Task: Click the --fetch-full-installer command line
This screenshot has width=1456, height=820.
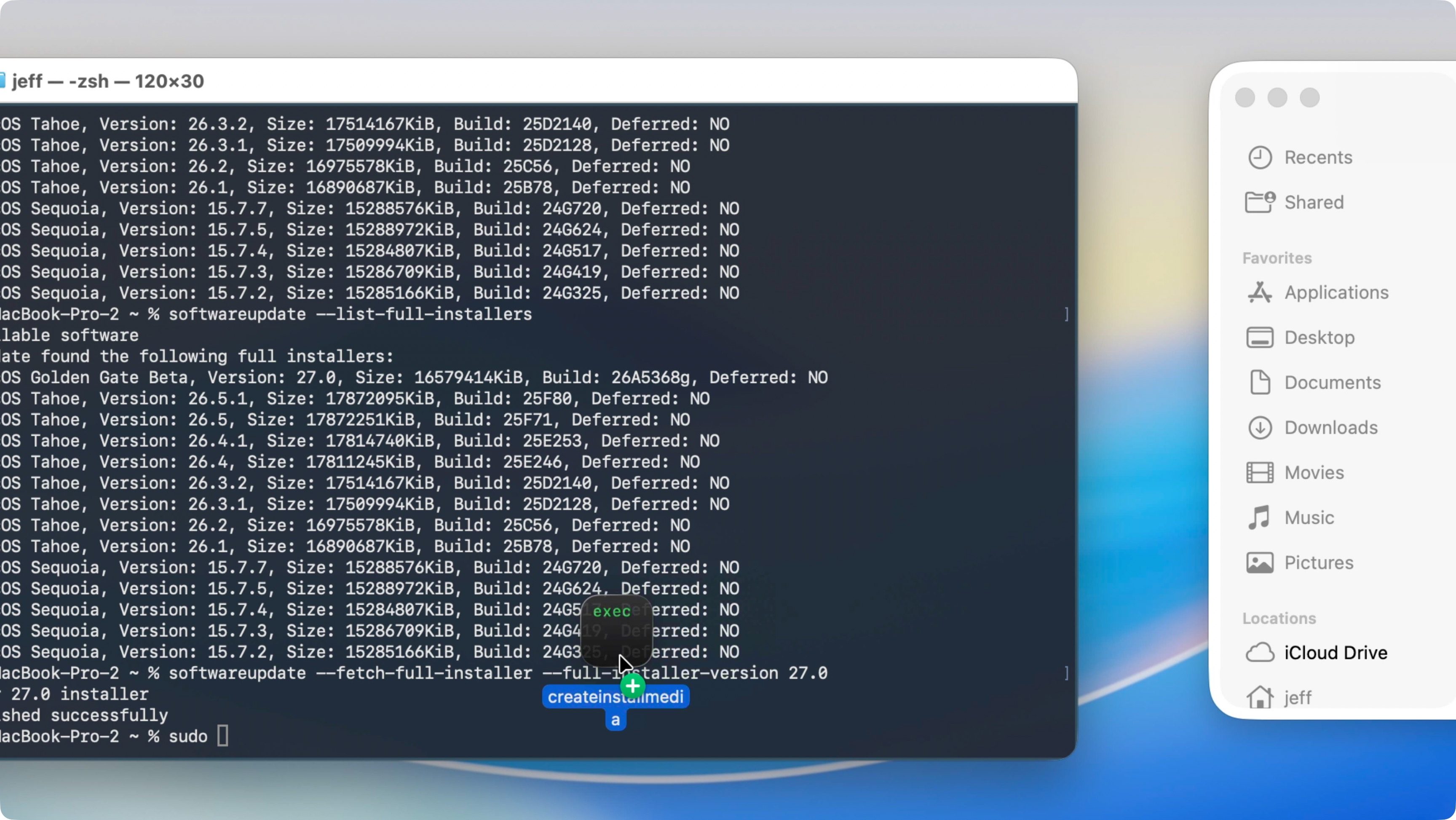Action: 414,673
